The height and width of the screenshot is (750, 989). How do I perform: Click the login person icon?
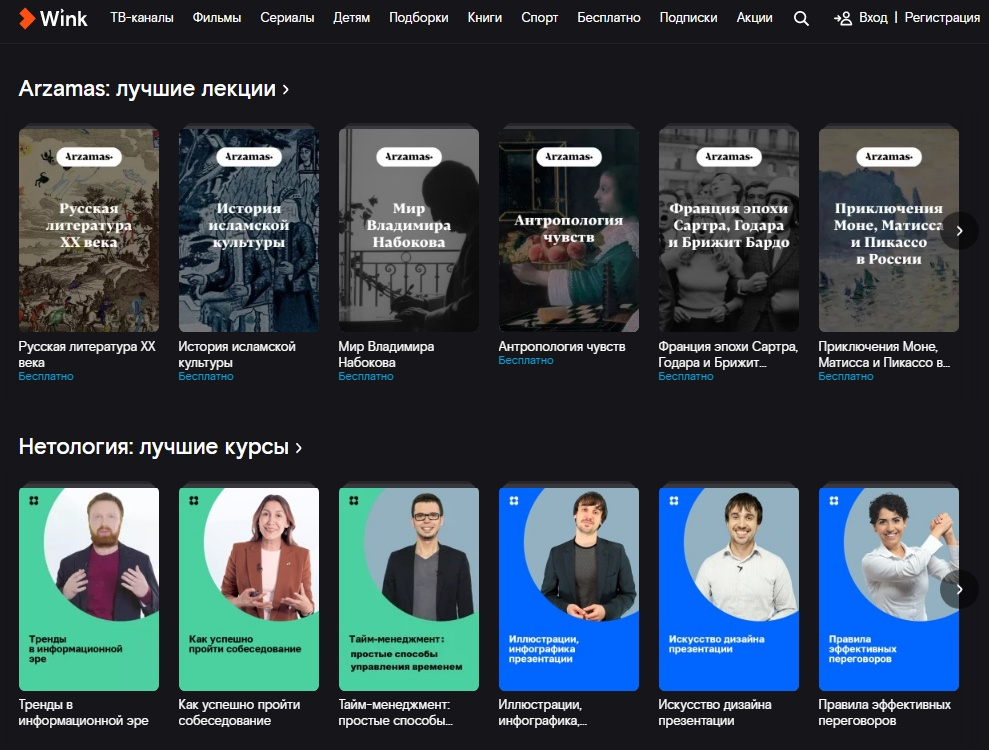tap(843, 18)
